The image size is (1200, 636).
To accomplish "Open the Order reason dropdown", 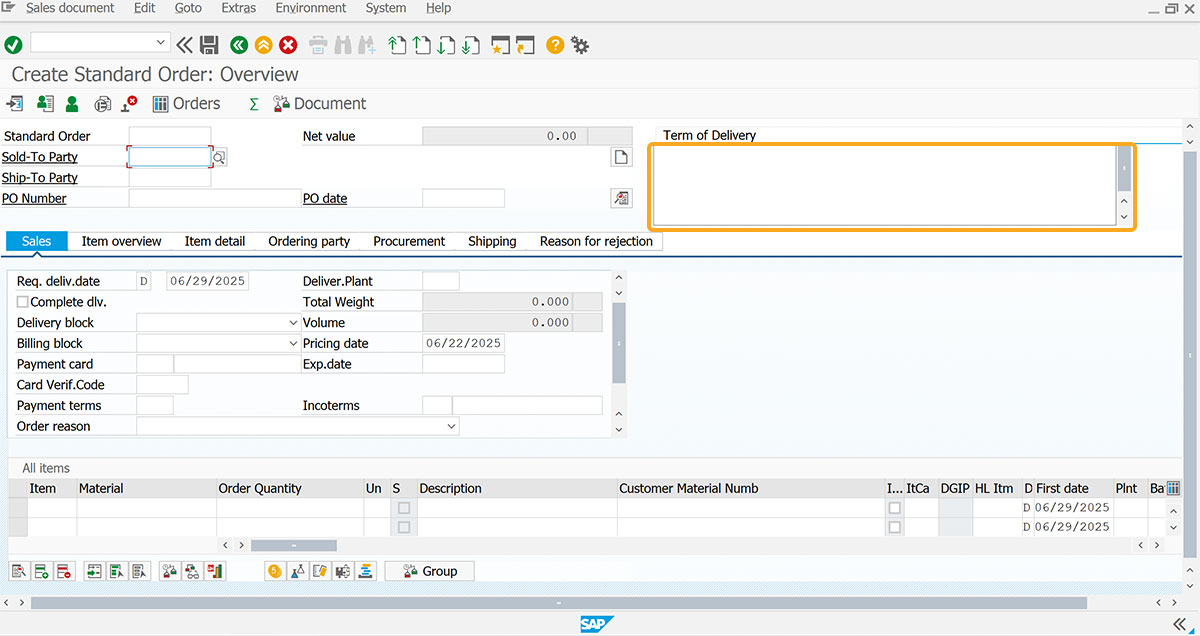I will [451, 426].
